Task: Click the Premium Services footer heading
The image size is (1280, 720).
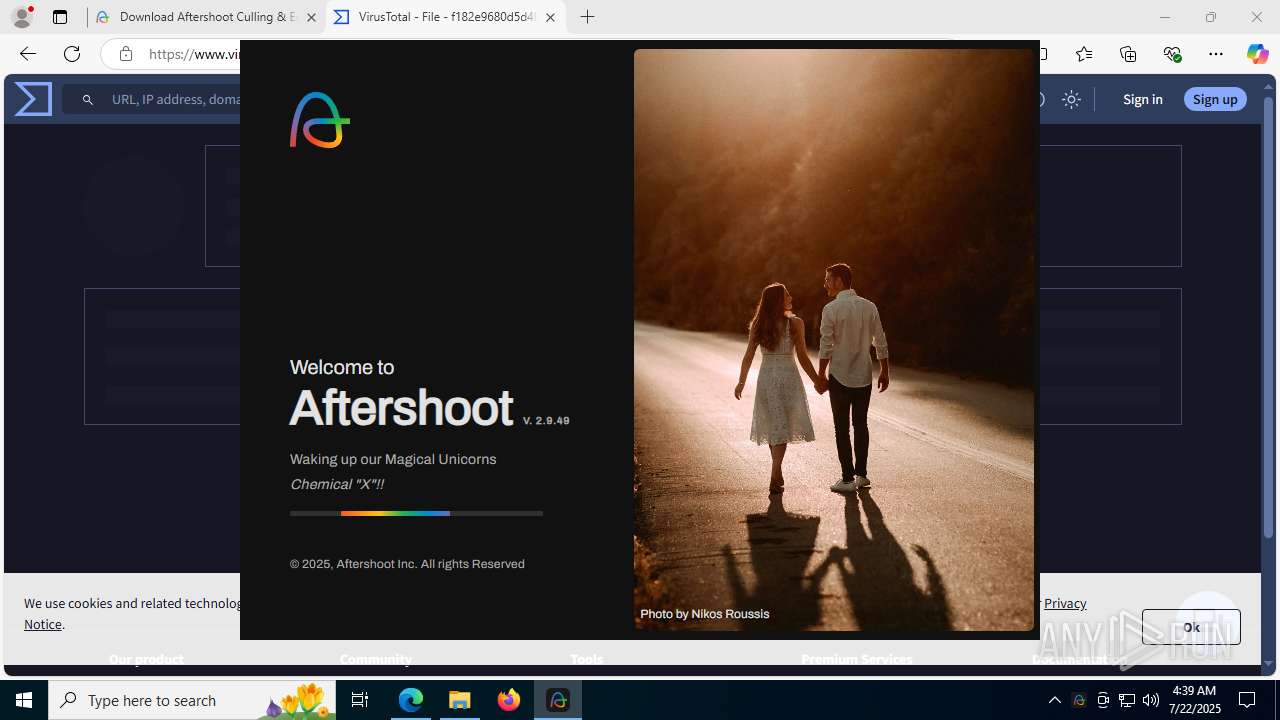Action: 857,659
